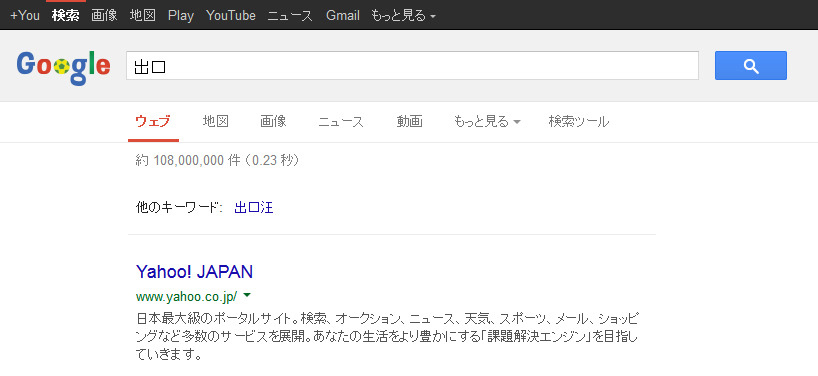Switch to ニュース results tab

click(341, 122)
